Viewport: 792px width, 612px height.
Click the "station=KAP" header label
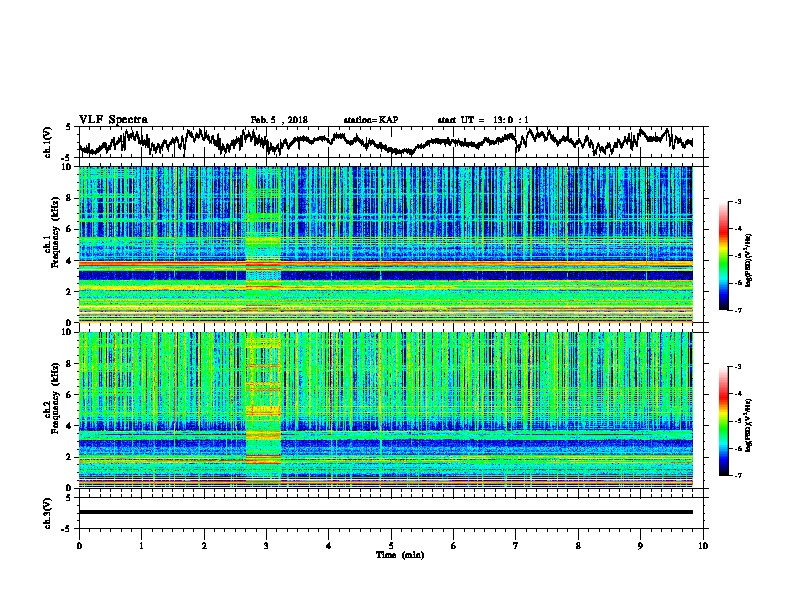(370, 120)
